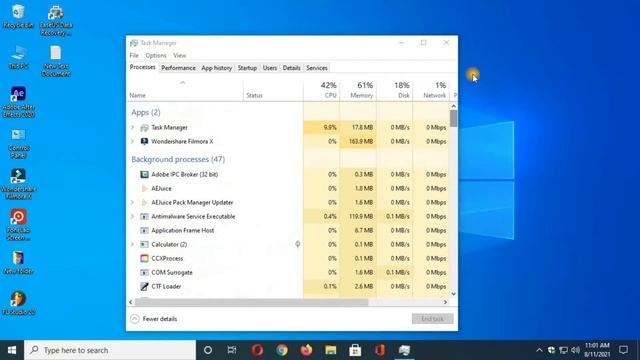Click Status column header
640x360 pixels.
click(273, 90)
